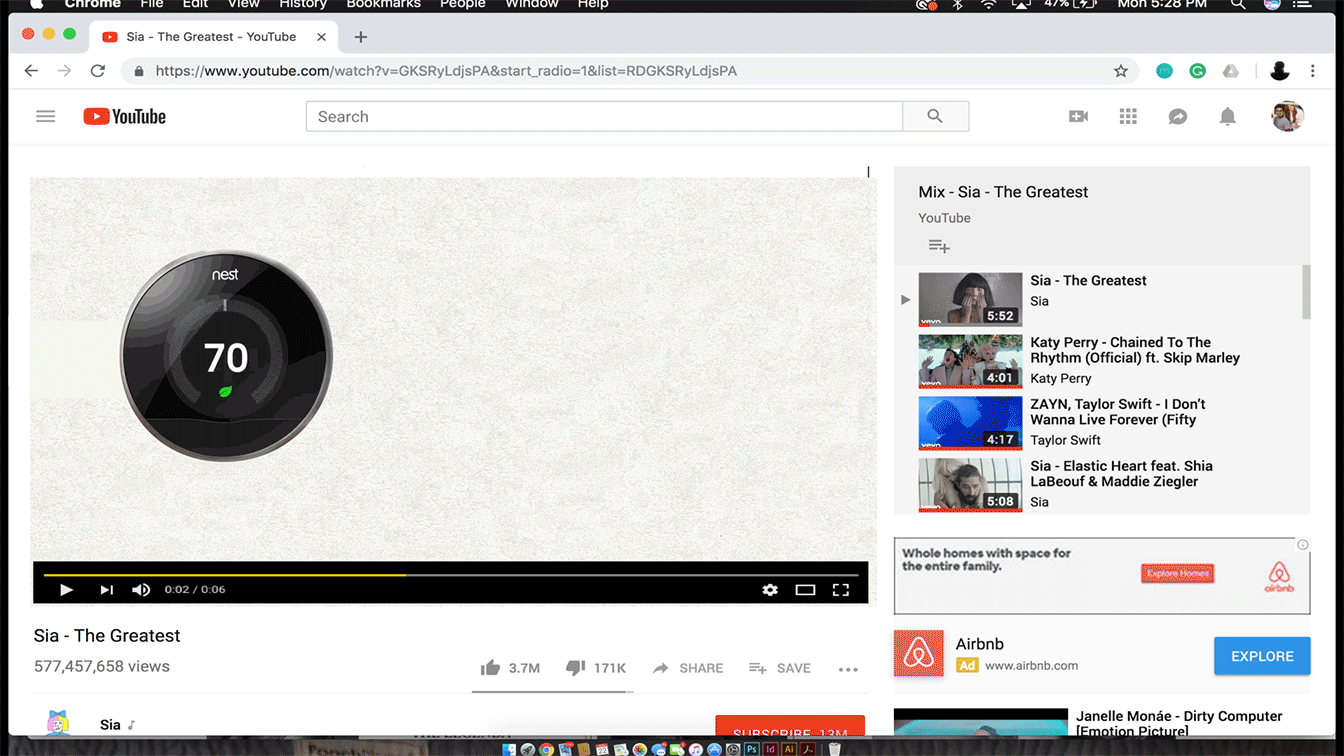1344x756 pixels.
Task: Open the Bookmarks menu
Action: [383, 4]
